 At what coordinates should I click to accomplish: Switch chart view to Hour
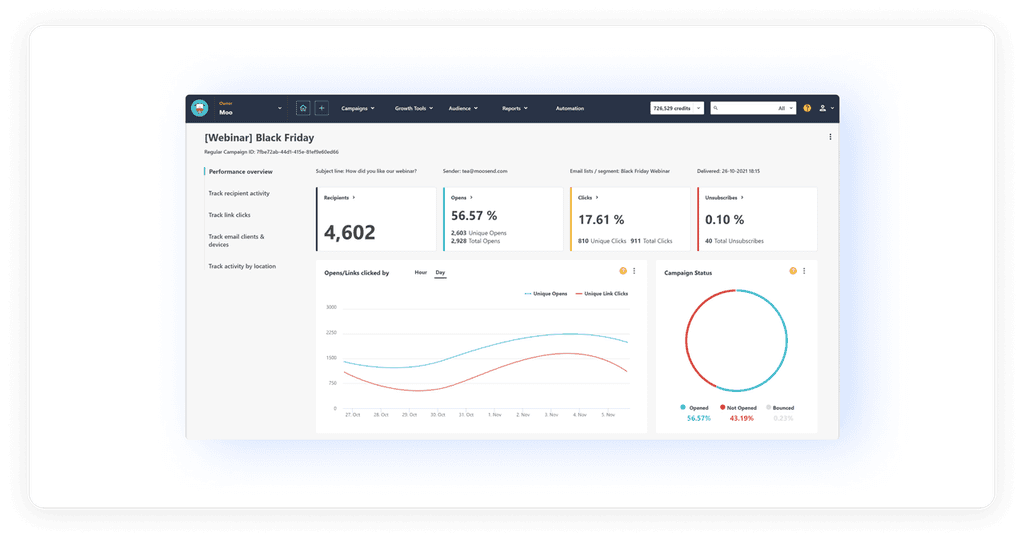pyautogui.click(x=421, y=272)
